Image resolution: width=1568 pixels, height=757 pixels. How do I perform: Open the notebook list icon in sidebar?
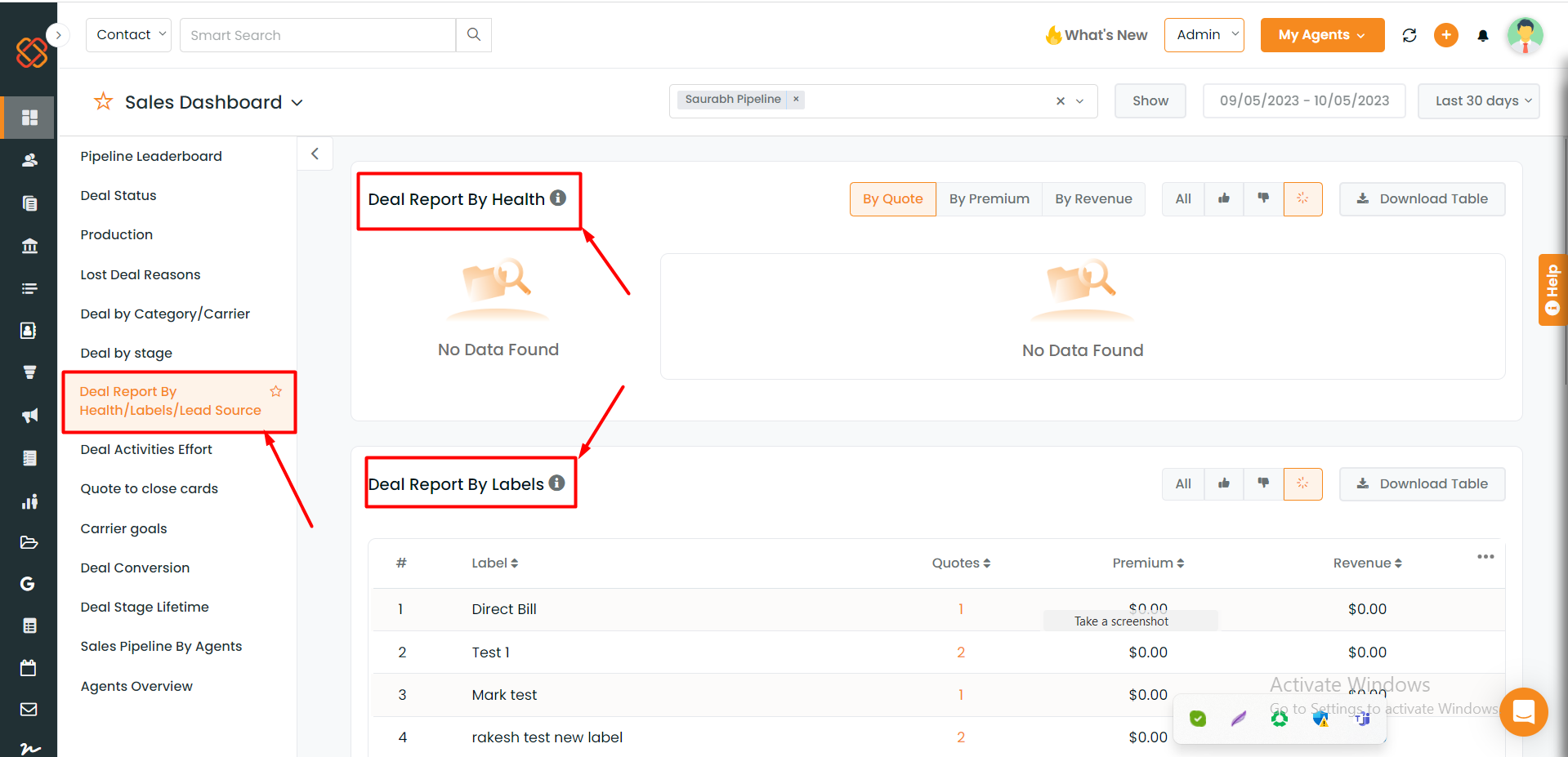(29, 458)
